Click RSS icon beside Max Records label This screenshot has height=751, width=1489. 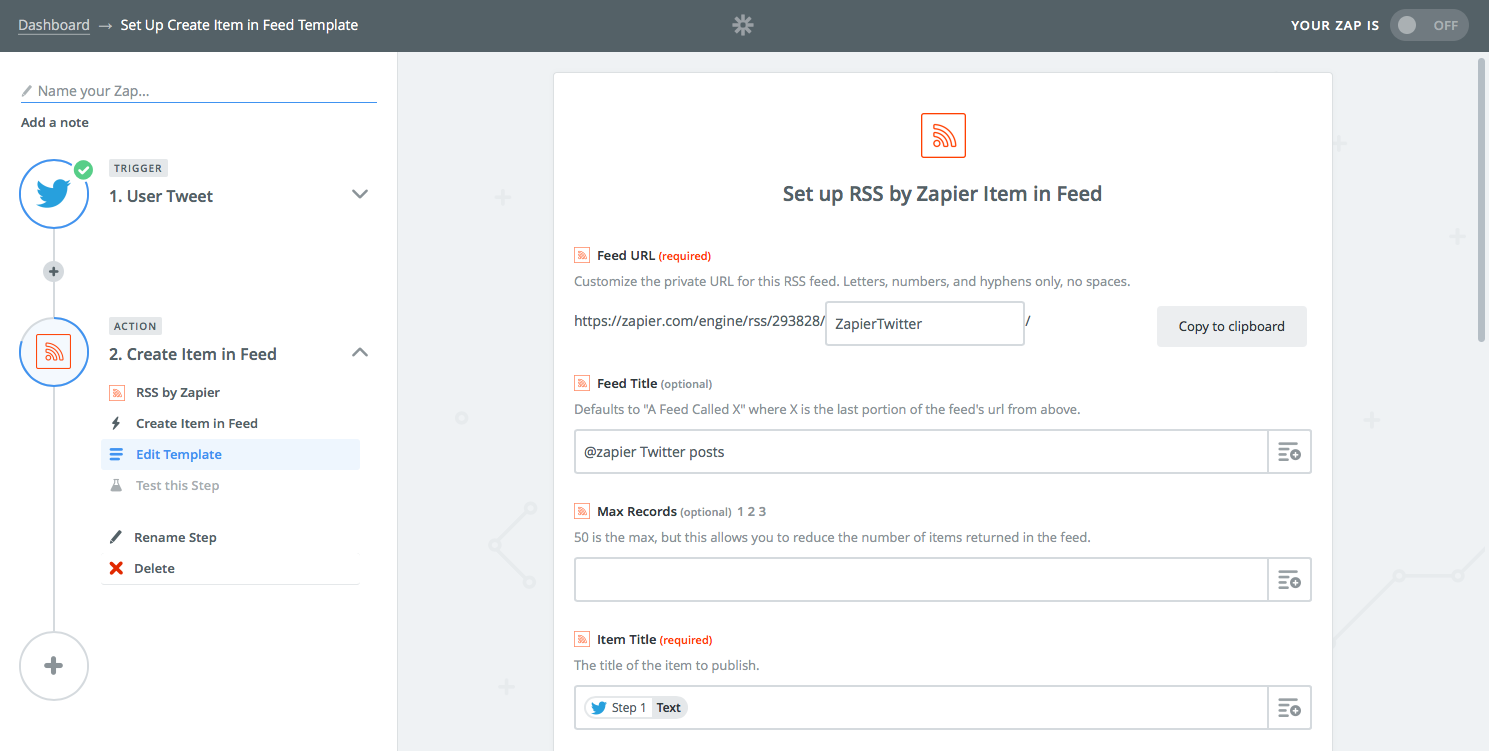click(582, 511)
